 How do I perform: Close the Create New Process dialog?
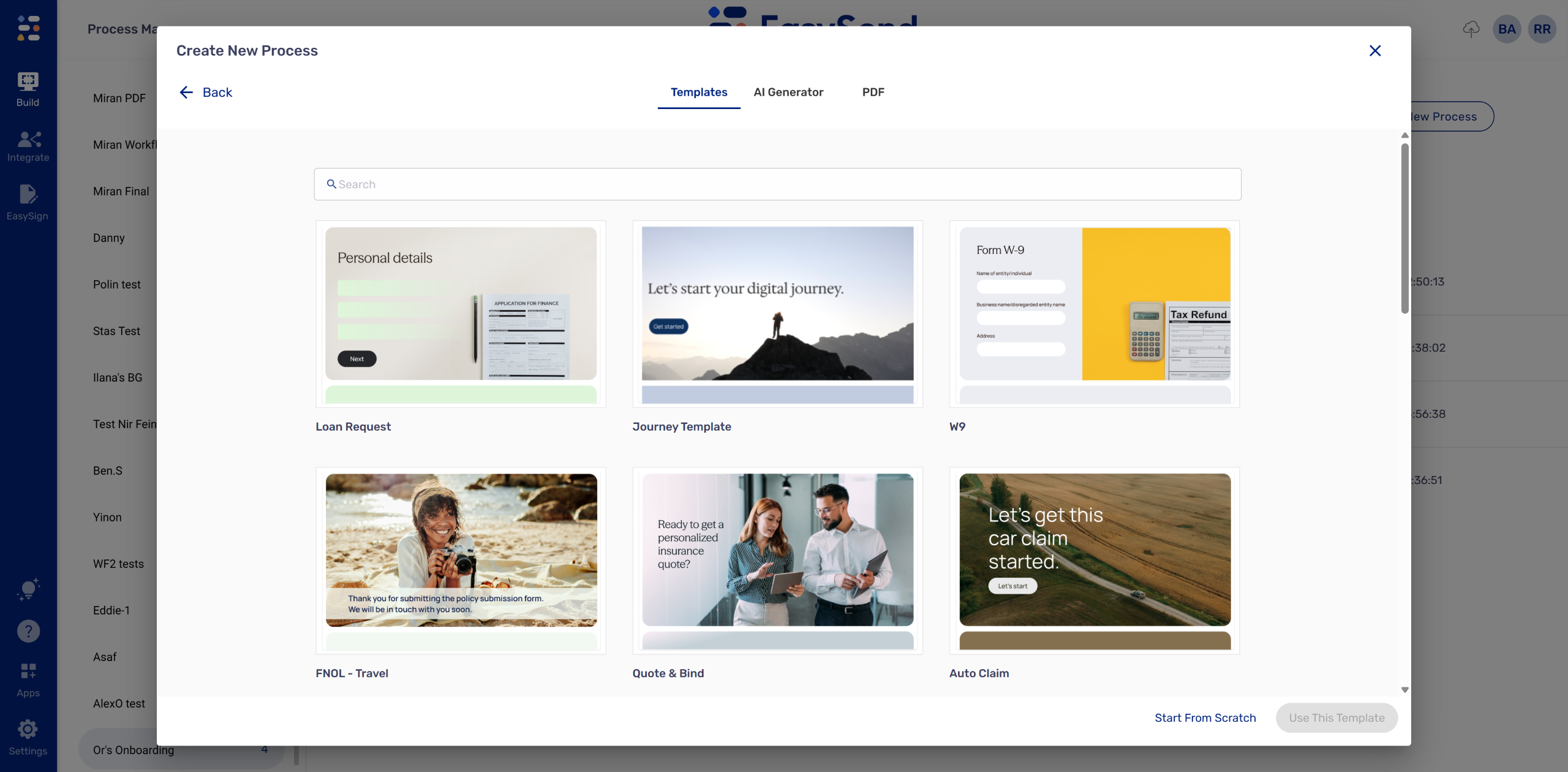tap(1374, 51)
